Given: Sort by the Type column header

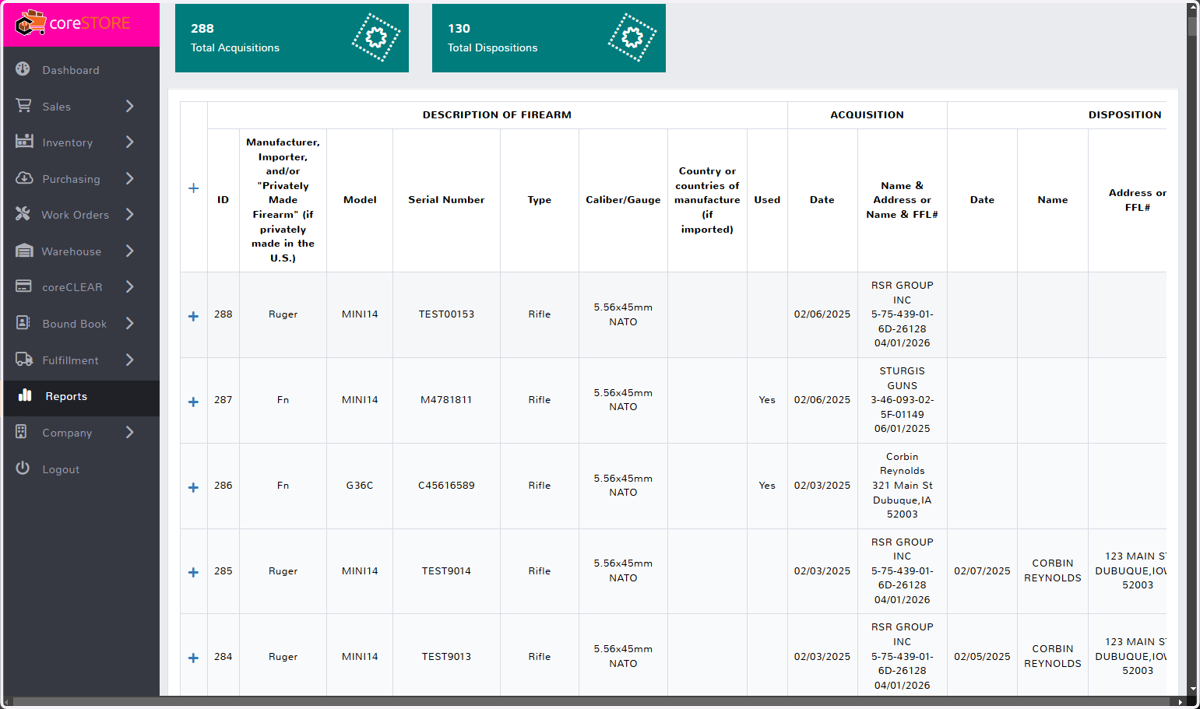Looking at the screenshot, I should point(540,200).
